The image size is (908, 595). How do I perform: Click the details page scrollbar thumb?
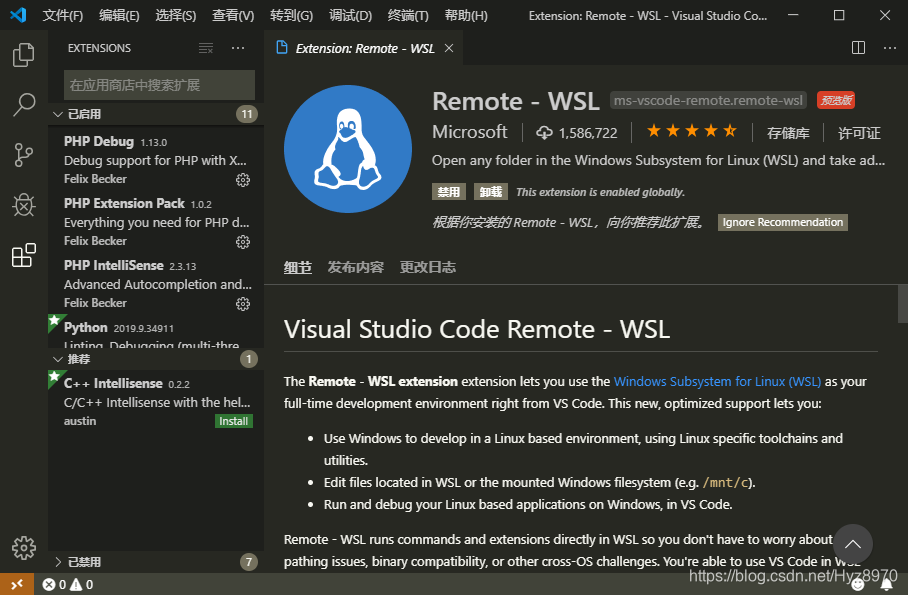click(902, 304)
